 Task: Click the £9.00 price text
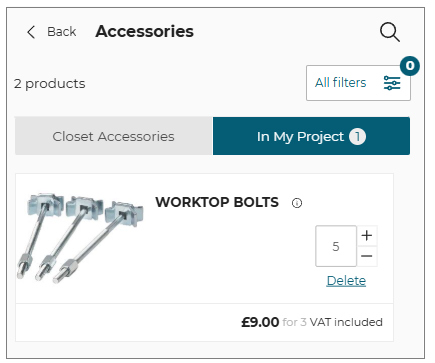point(260,322)
